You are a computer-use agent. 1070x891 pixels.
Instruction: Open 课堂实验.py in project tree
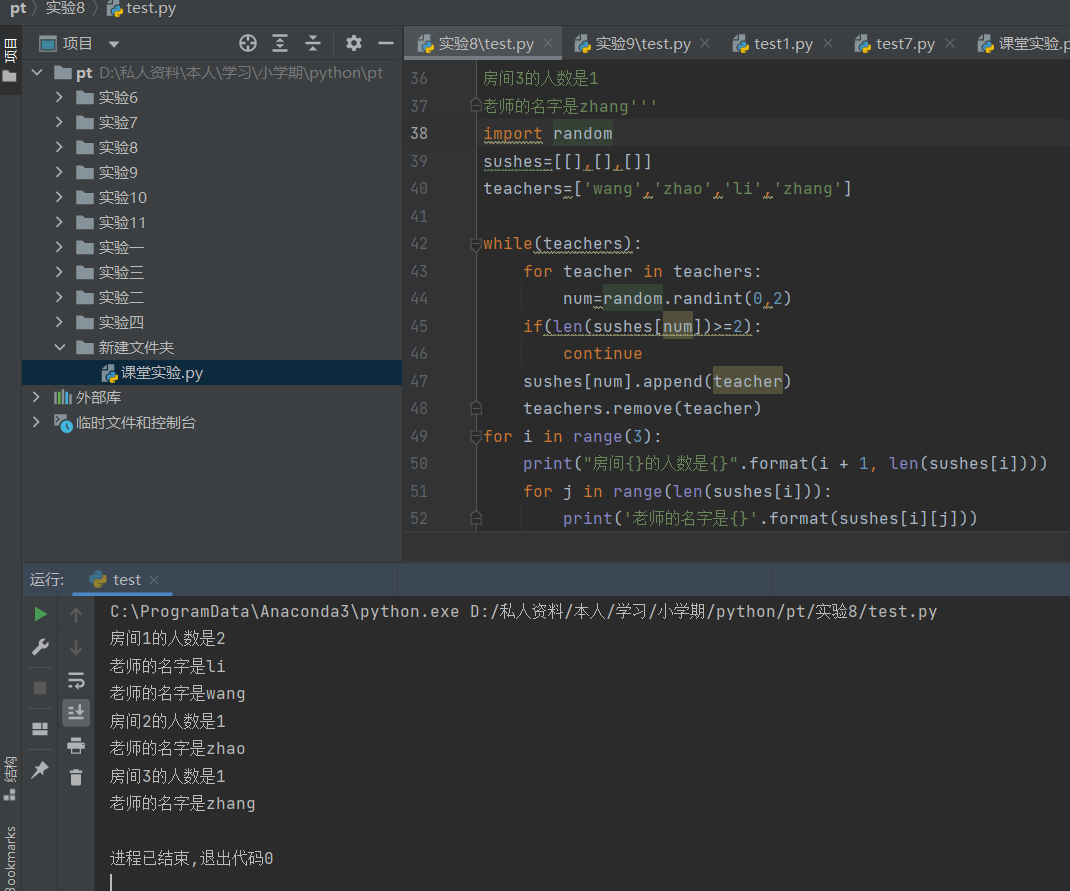tap(162, 373)
